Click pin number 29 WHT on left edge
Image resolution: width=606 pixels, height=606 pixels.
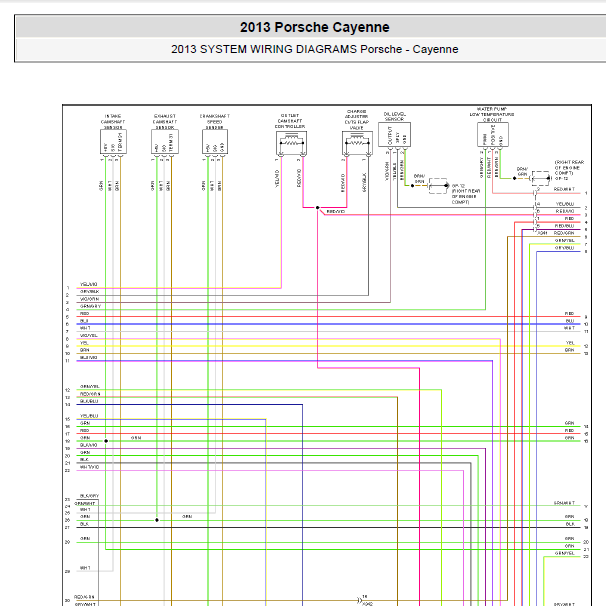(x=67, y=572)
